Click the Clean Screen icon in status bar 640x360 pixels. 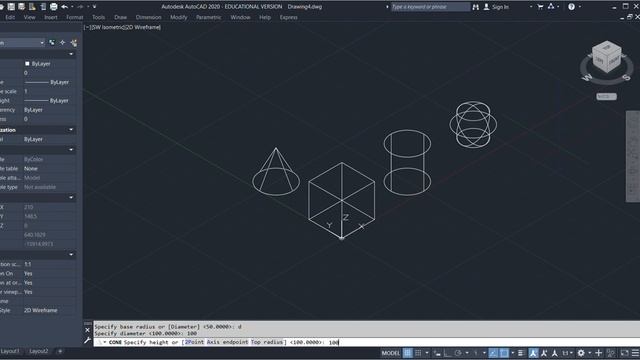click(624, 353)
